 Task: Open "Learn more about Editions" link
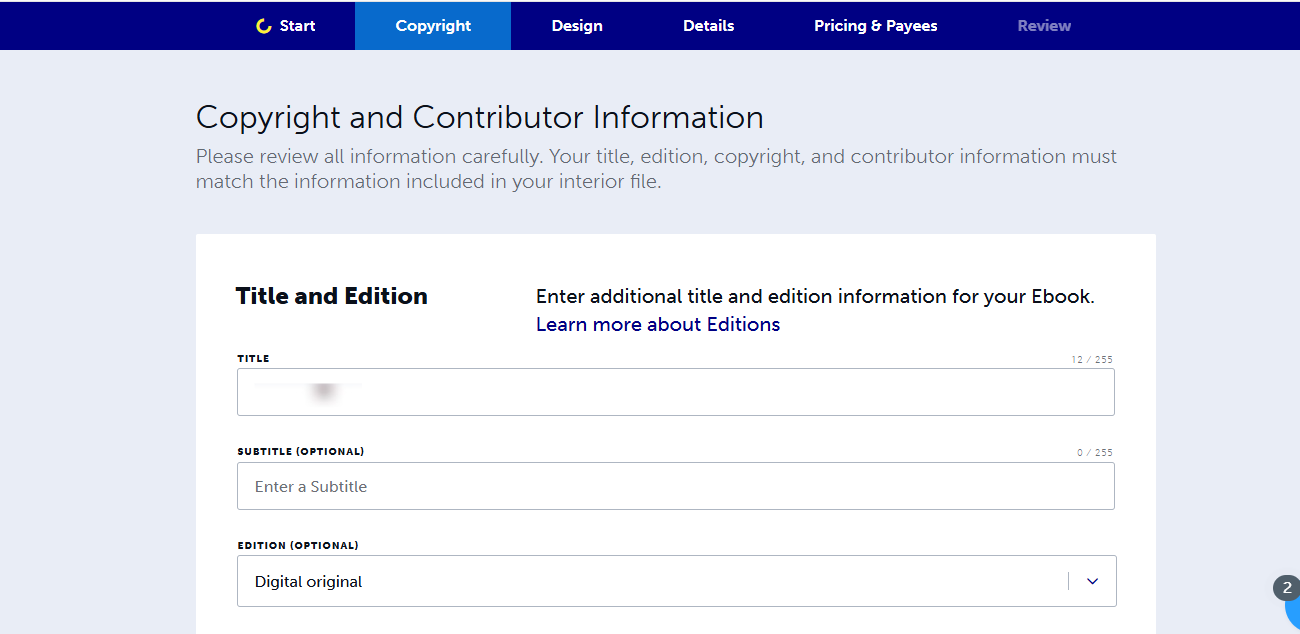click(657, 324)
